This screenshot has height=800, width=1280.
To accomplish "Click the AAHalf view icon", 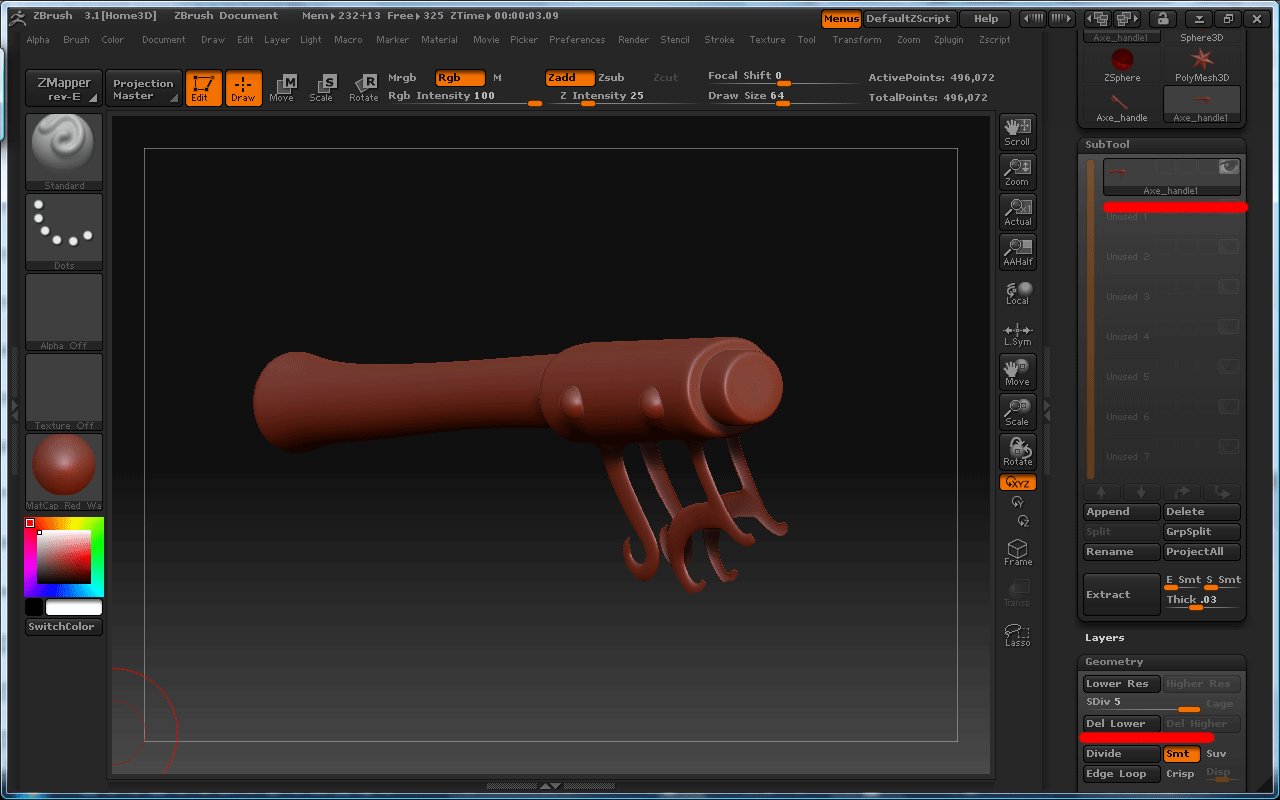I will [1017, 251].
